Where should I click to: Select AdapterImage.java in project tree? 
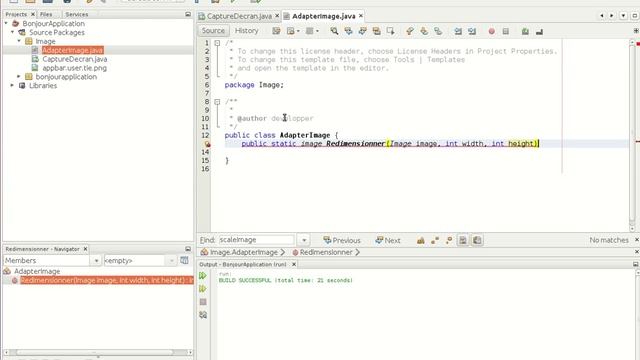[x=73, y=50]
